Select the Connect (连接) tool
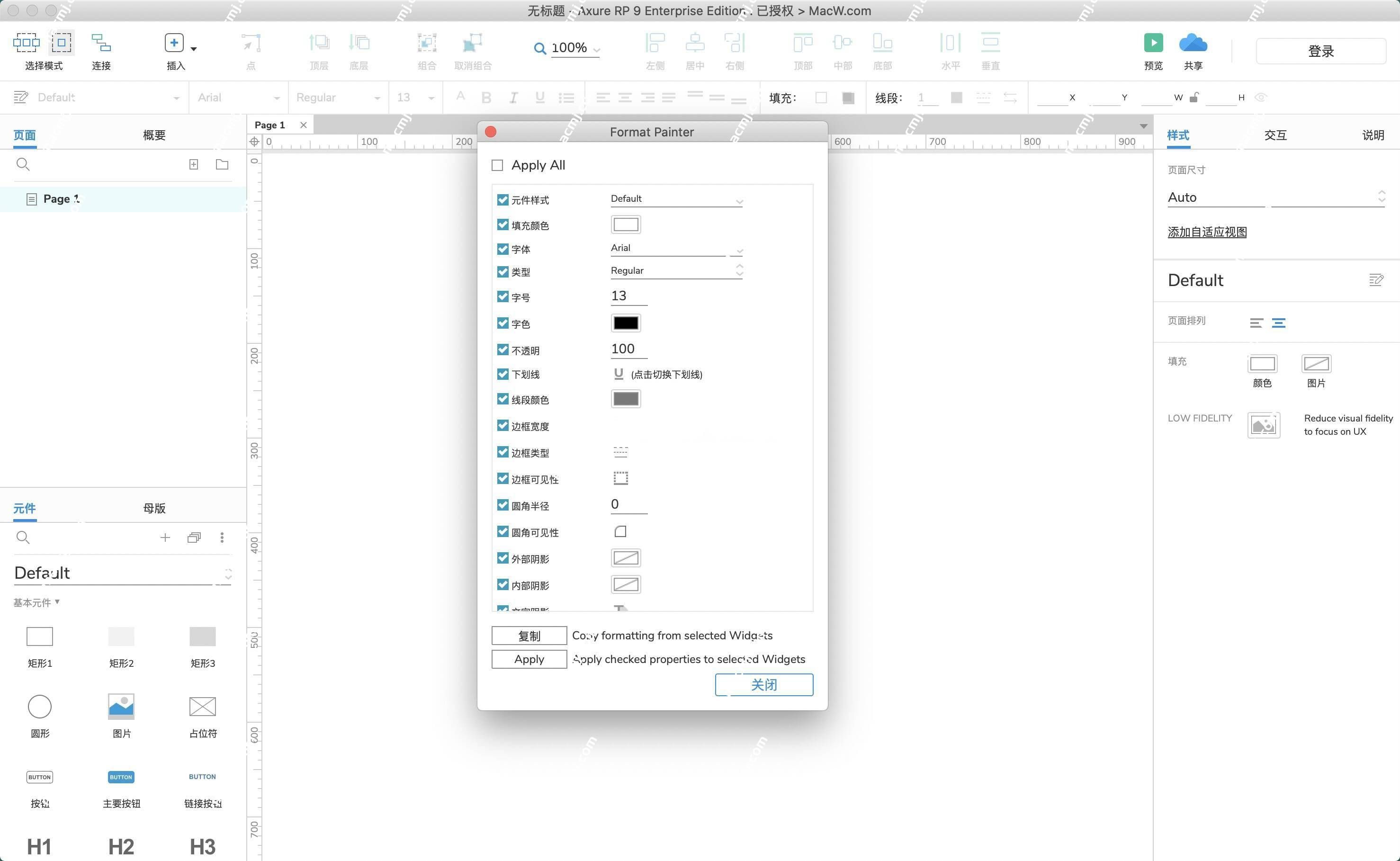 (x=101, y=43)
